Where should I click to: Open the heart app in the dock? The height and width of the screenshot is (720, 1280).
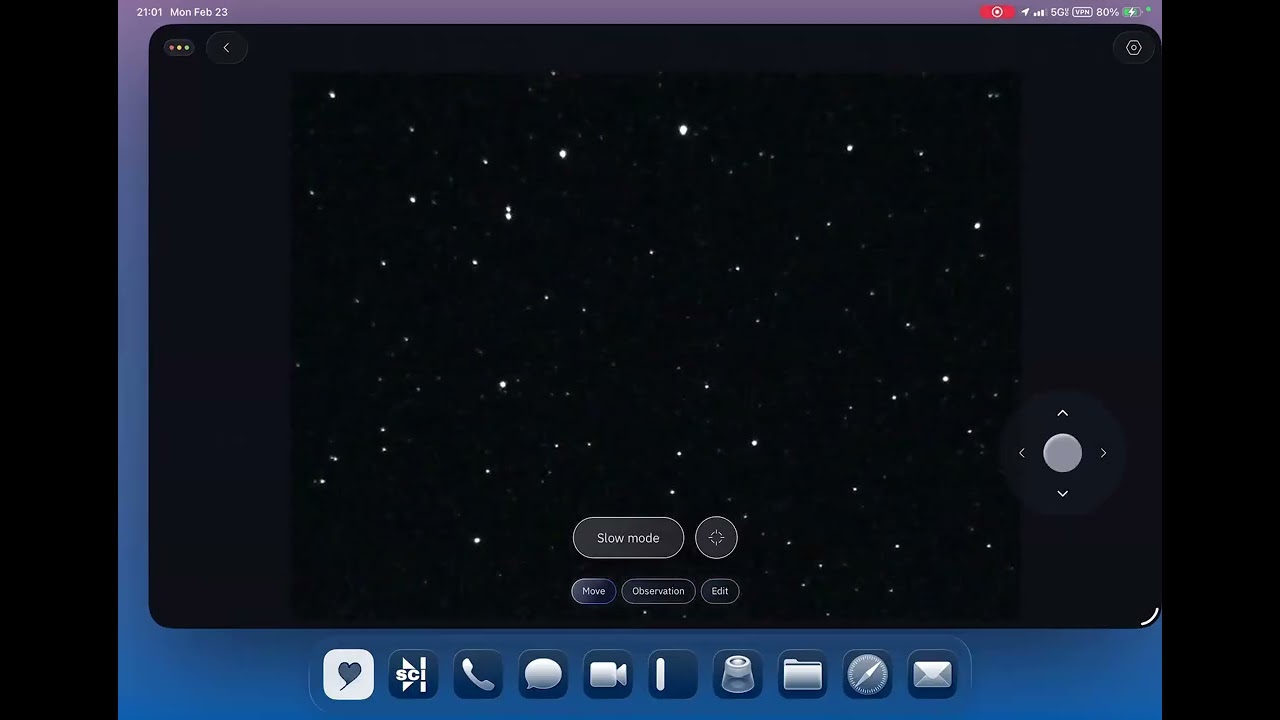pos(349,674)
